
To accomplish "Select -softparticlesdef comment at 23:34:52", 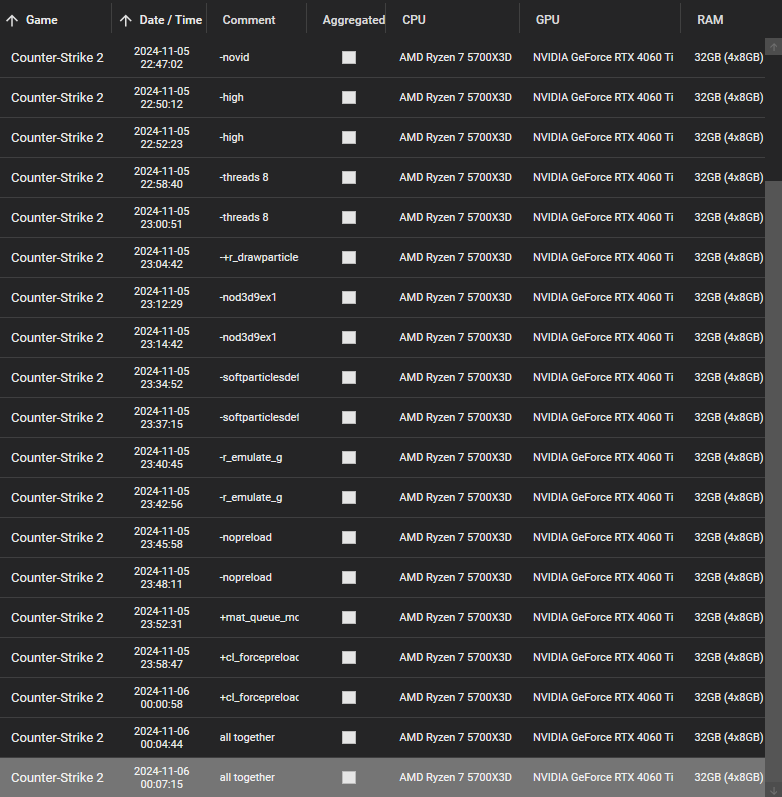I will 259,378.
